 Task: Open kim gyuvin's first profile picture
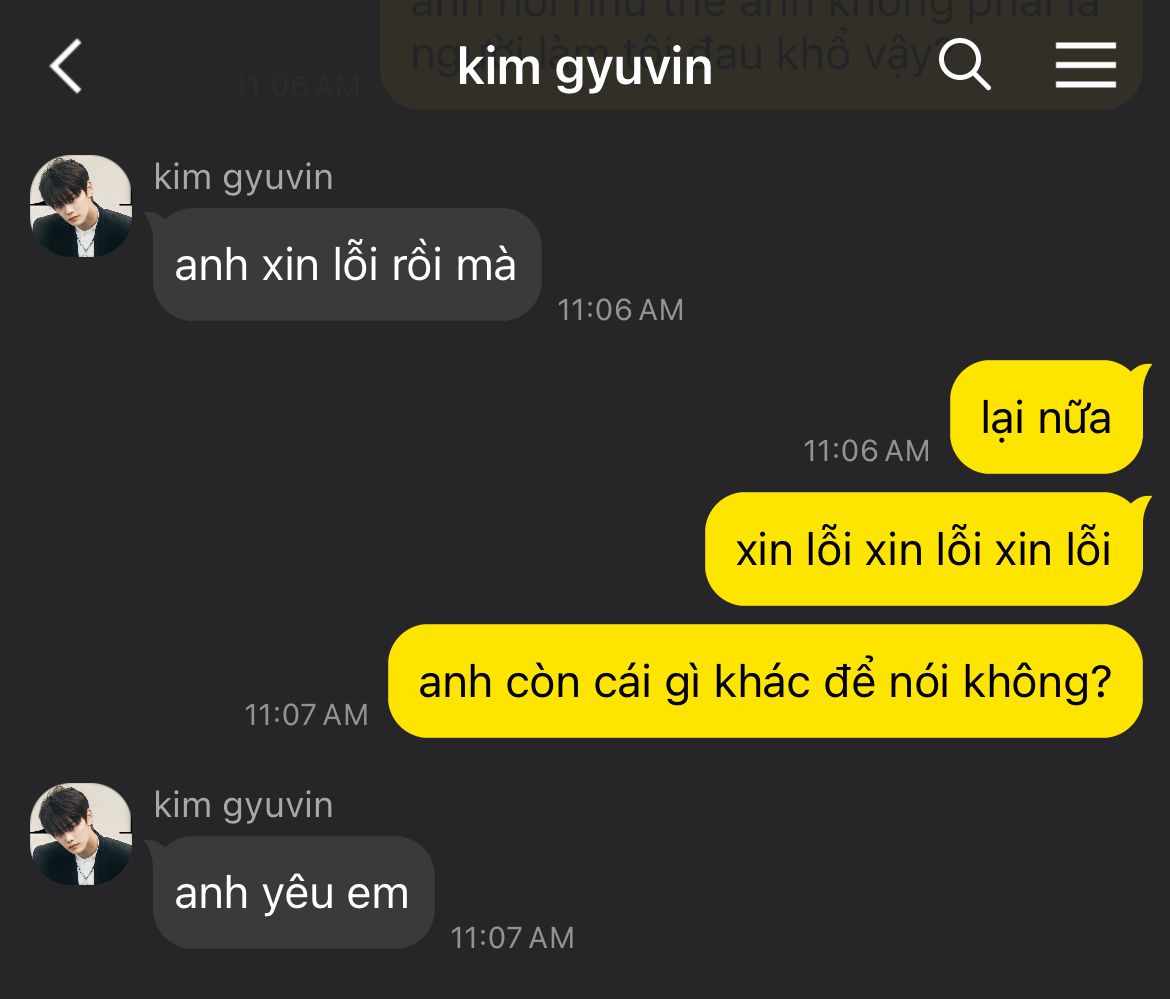pyautogui.click(x=81, y=206)
